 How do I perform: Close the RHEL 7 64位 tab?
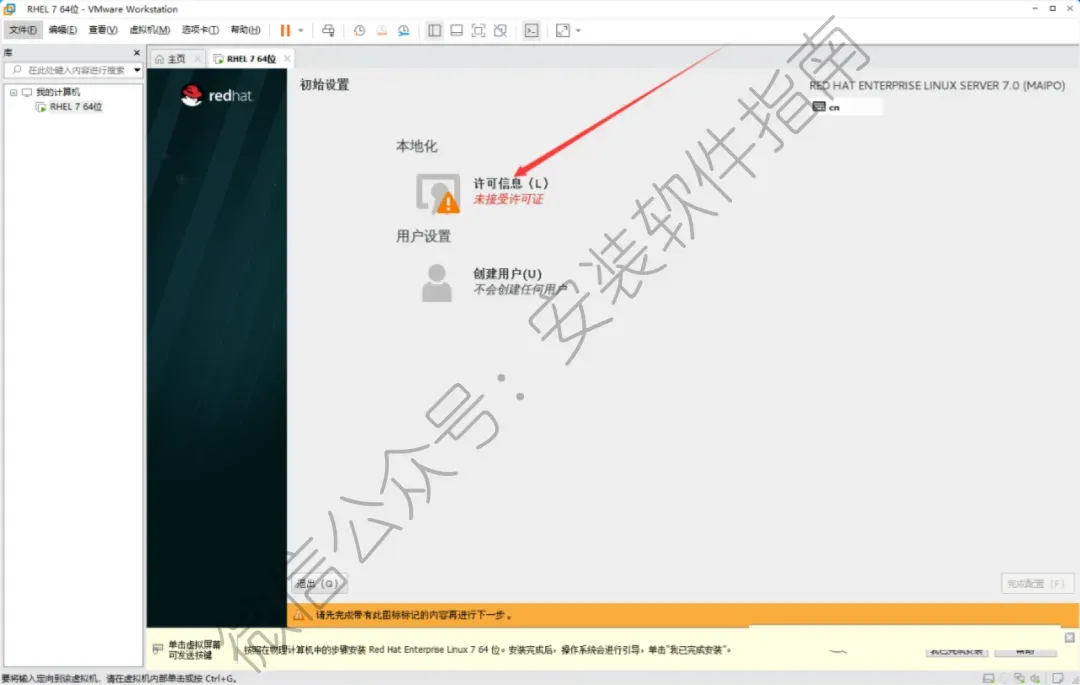pos(287,59)
